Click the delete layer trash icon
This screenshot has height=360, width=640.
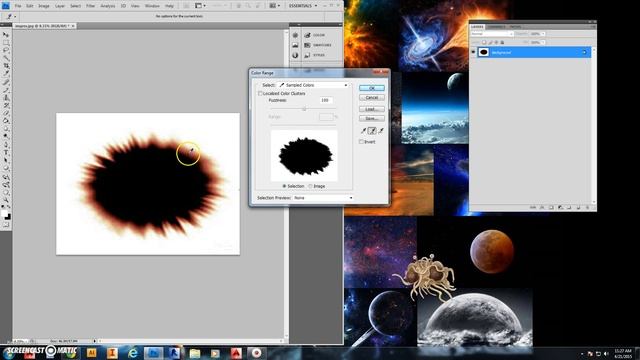[587, 207]
